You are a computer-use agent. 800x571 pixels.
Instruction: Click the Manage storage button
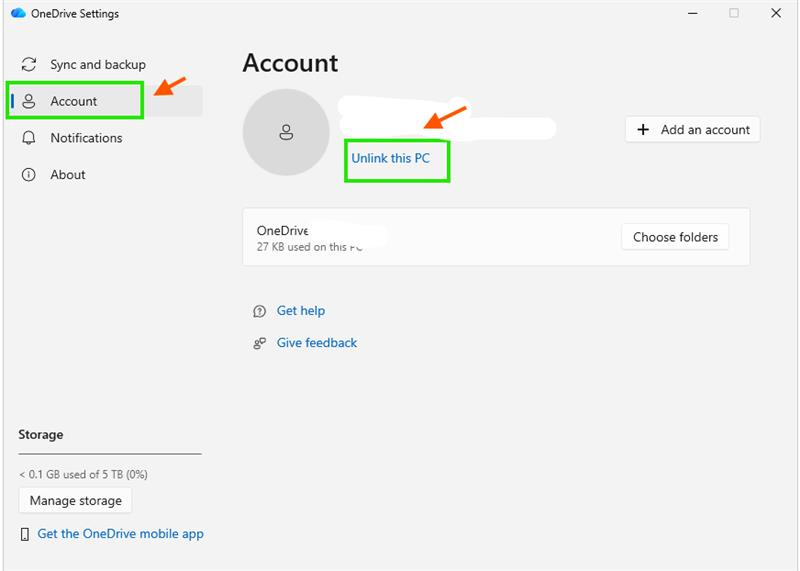(x=76, y=501)
